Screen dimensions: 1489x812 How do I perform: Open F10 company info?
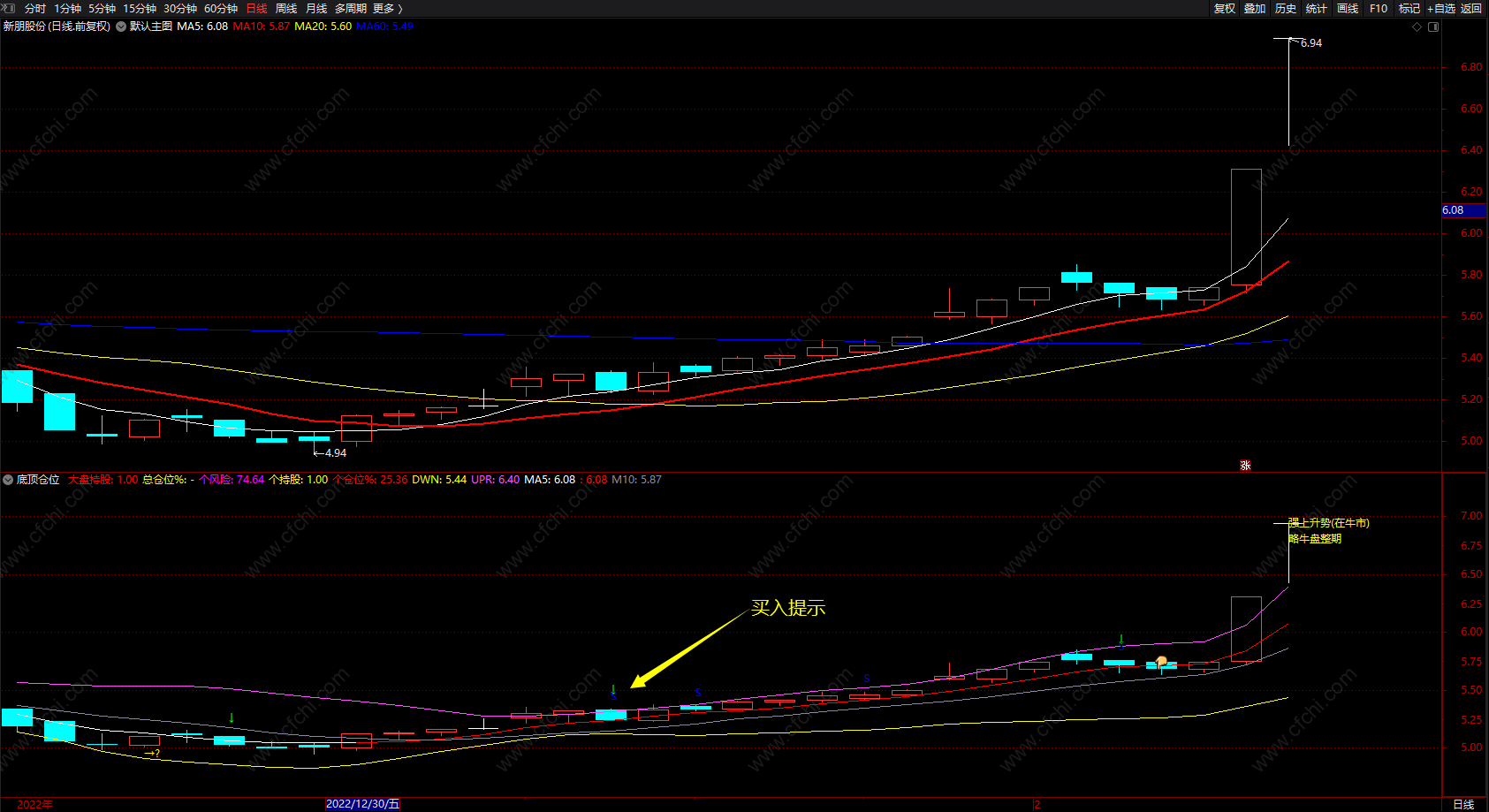1379,8
